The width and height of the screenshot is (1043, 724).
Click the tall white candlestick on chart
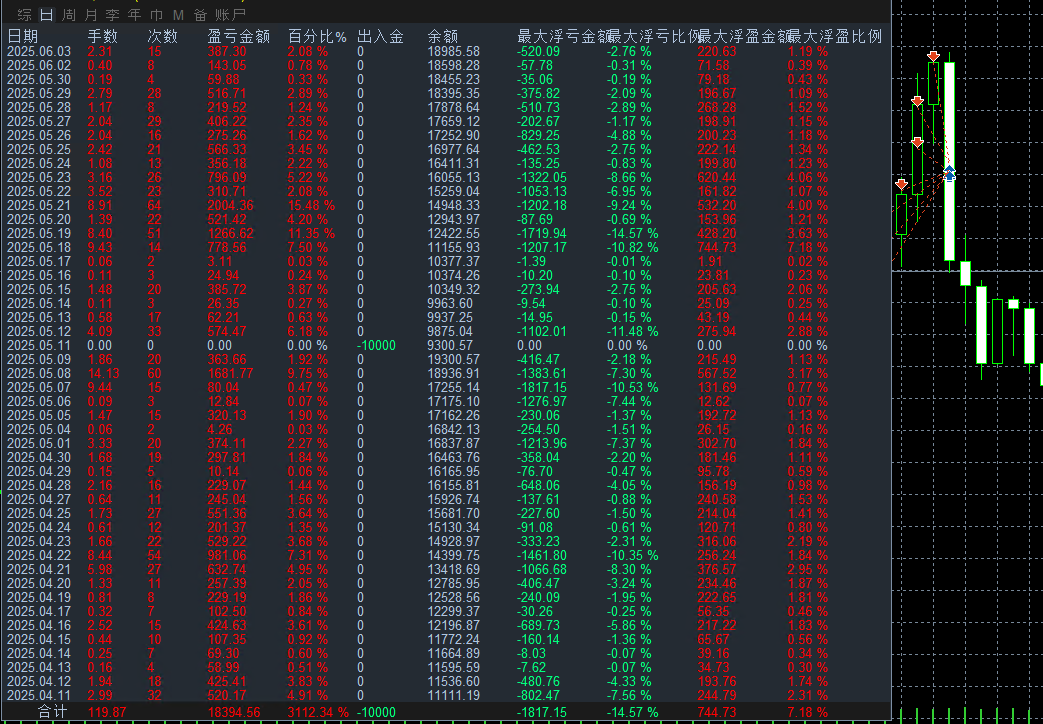pyautogui.click(x=950, y=161)
